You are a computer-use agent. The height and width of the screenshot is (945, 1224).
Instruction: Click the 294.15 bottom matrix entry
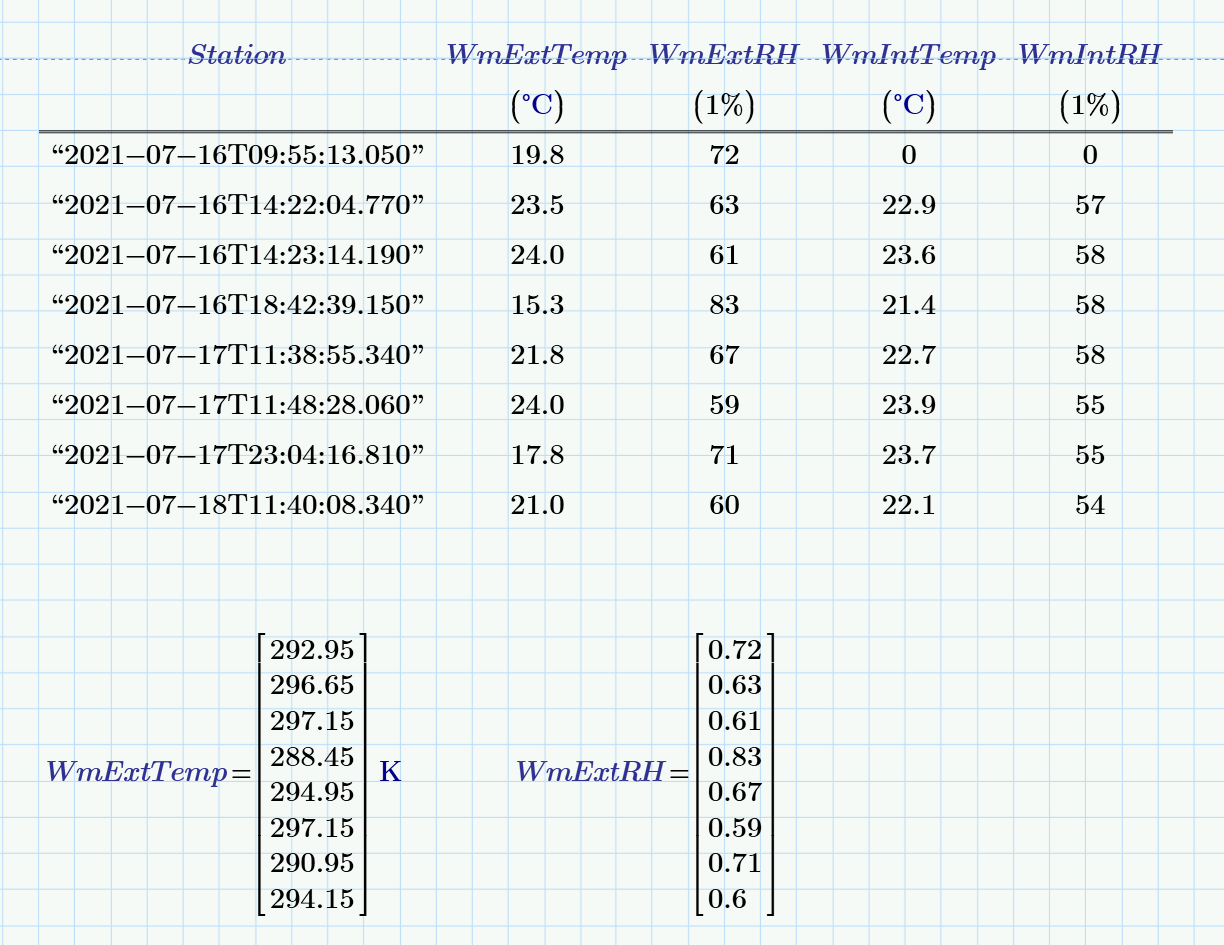312,899
